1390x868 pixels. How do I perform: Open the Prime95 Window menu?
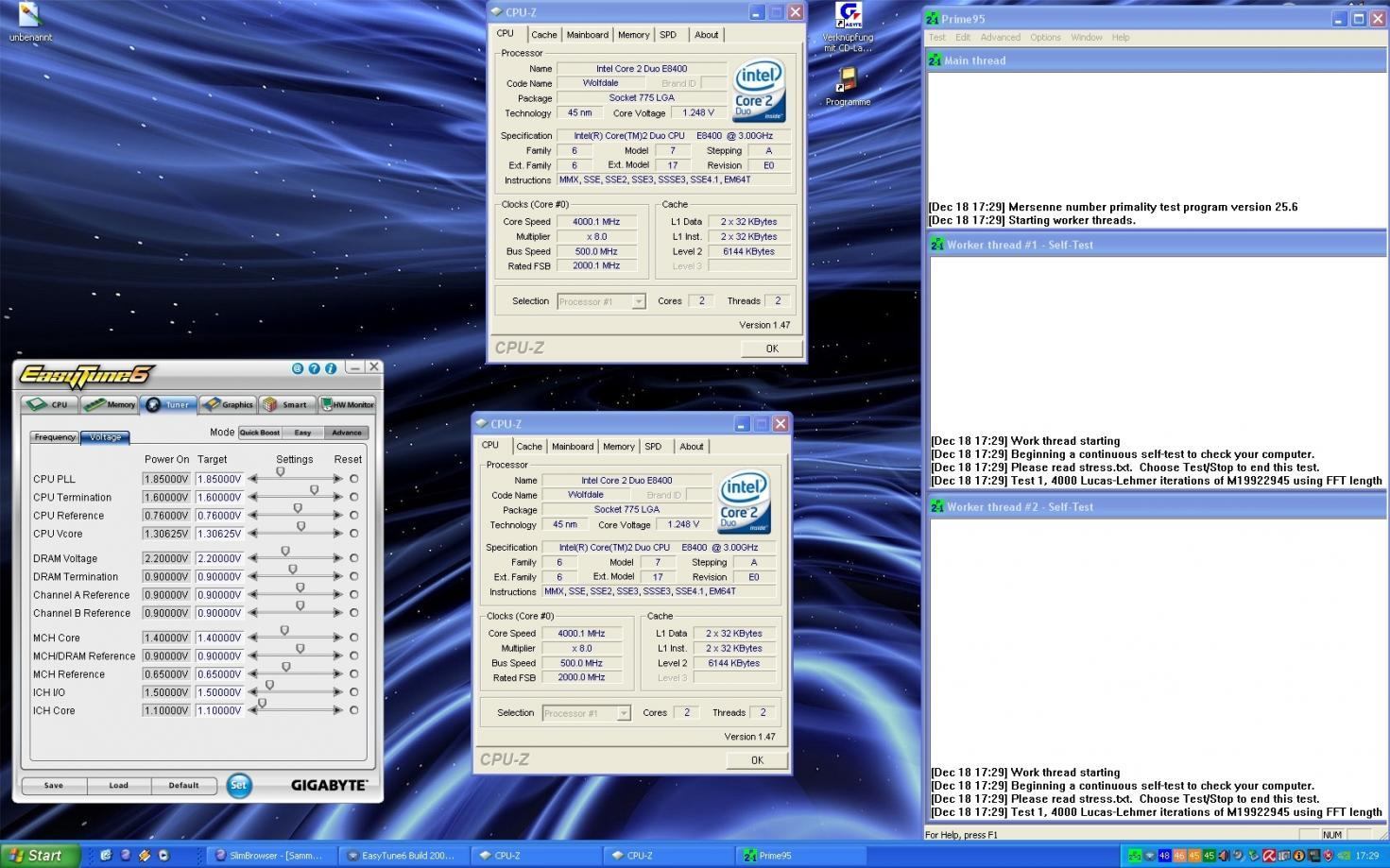point(1087,38)
